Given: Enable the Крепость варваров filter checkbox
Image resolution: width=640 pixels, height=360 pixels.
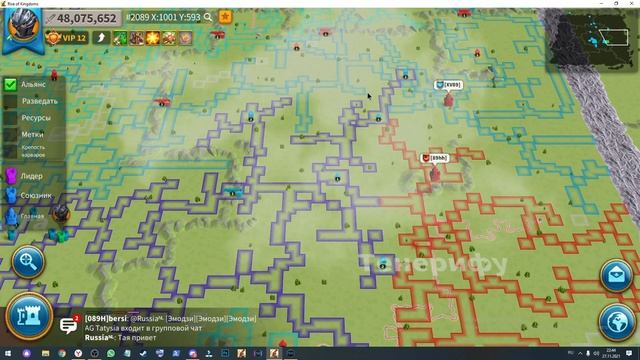Looking at the screenshot, I should tap(10, 151).
